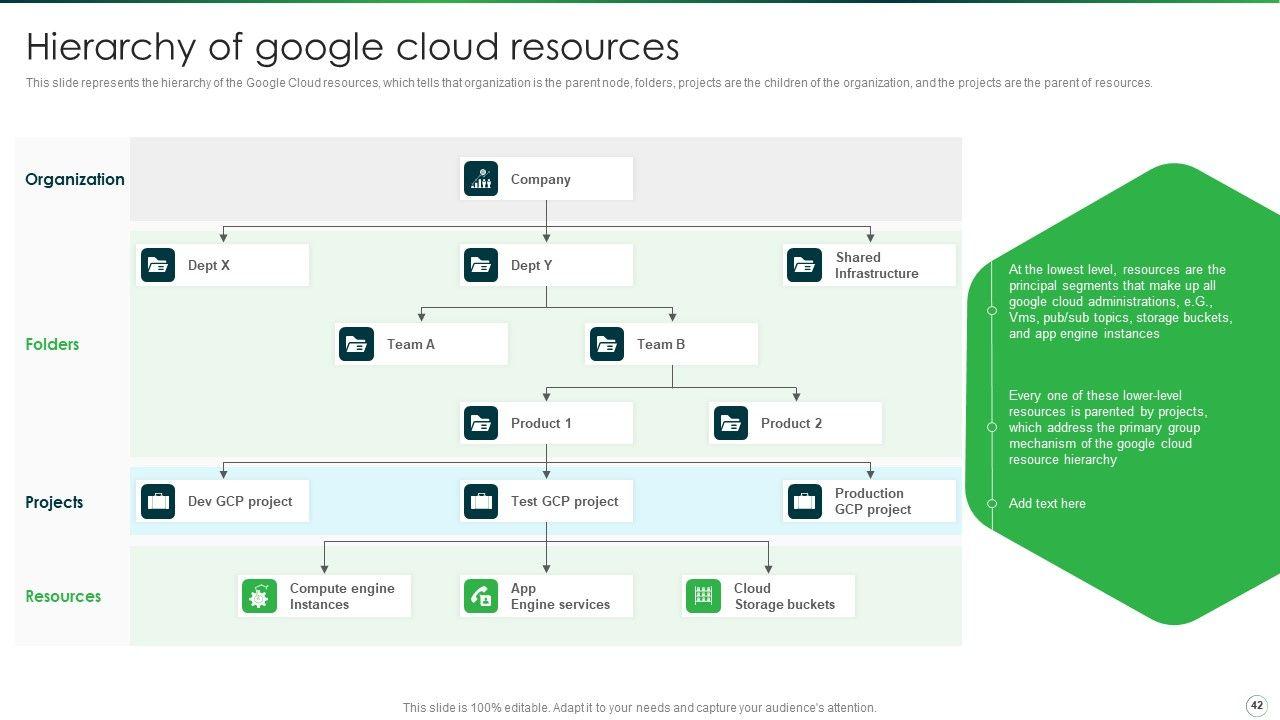1280x720 pixels.
Task: Select the Dept X folder icon
Action: pyautogui.click(x=158, y=265)
